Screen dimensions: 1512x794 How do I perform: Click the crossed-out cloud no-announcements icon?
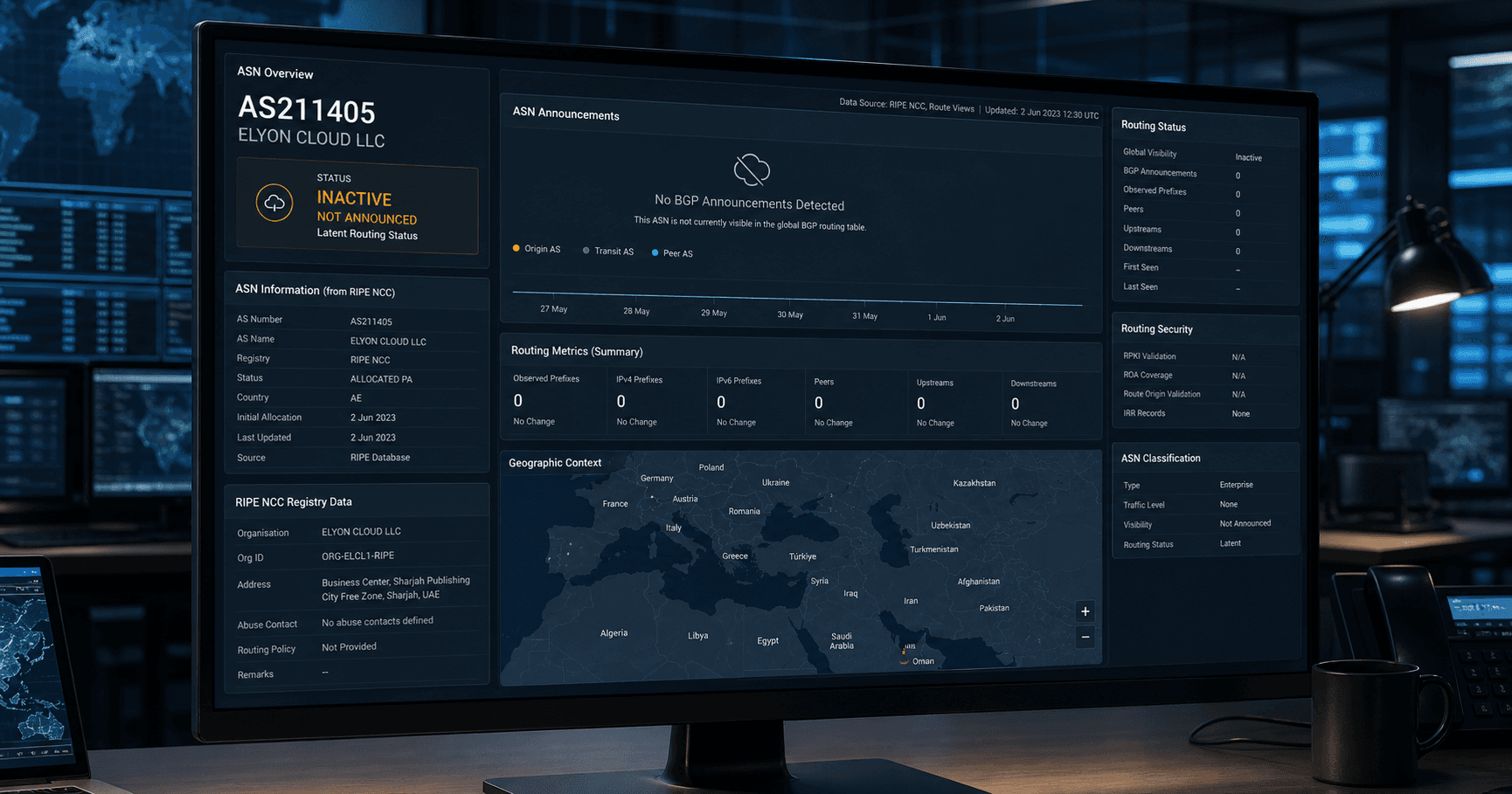click(752, 169)
